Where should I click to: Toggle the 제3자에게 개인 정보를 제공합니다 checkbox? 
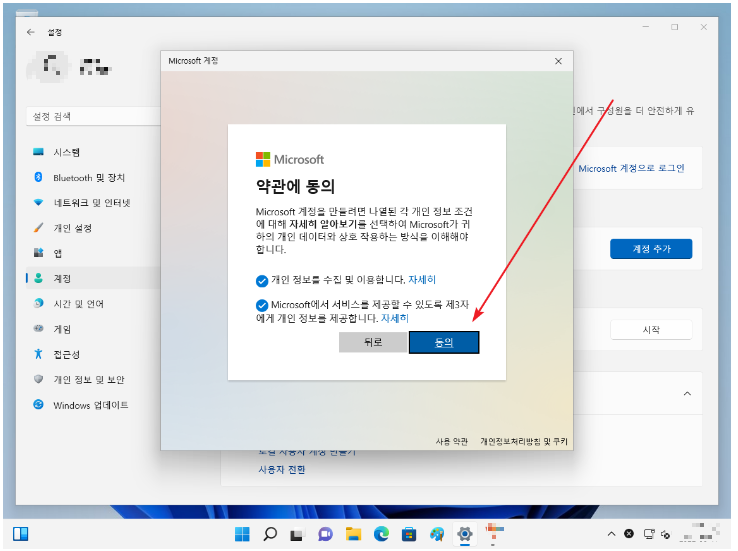[x=262, y=305]
